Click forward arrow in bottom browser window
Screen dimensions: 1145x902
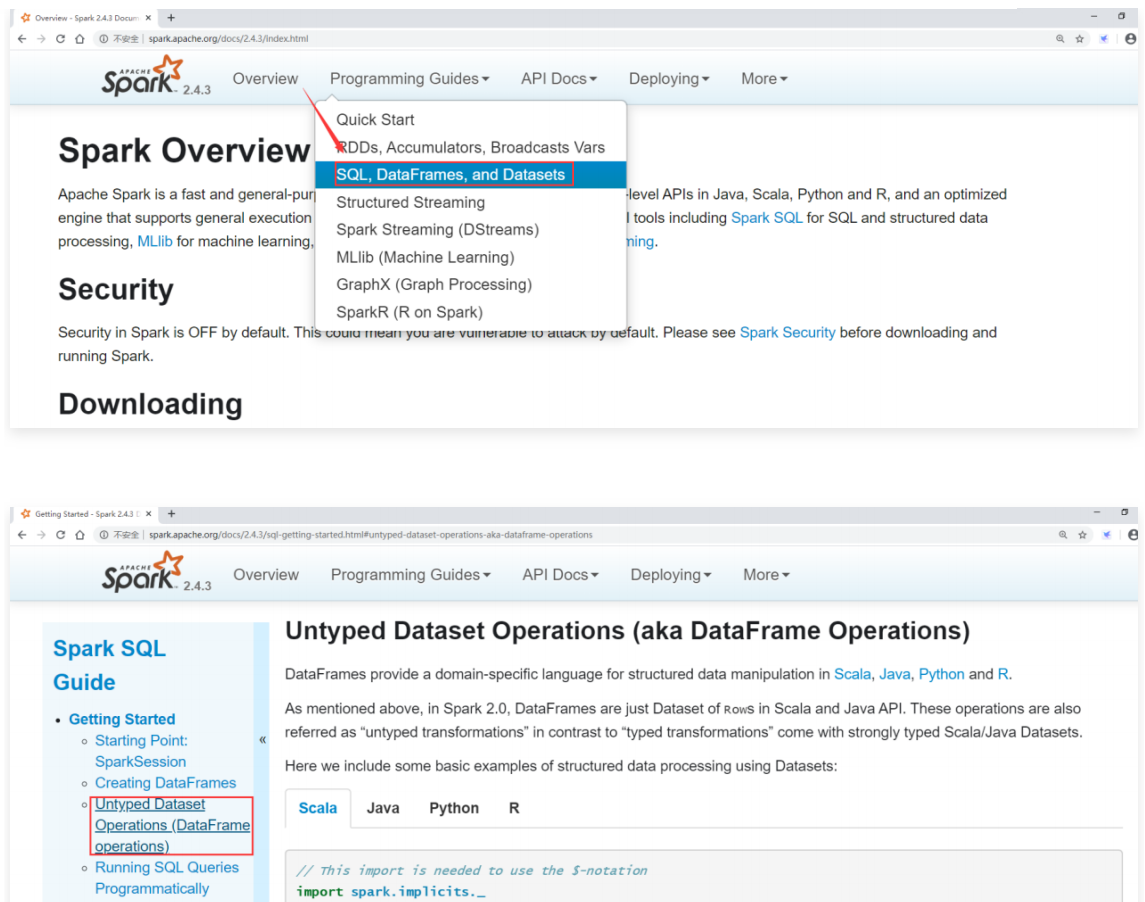click(41, 535)
